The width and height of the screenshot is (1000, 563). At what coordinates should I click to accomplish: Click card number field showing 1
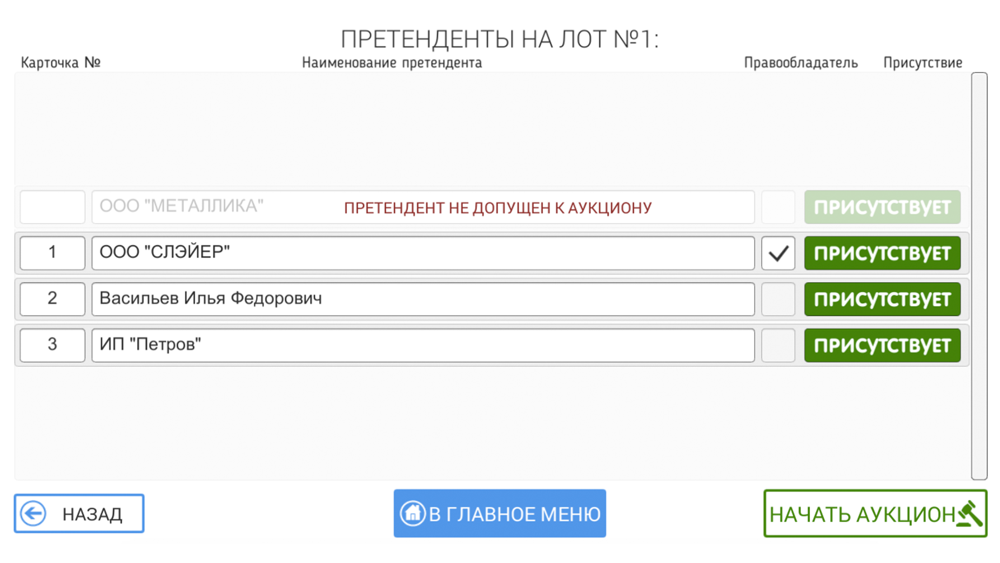(x=52, y=253)
